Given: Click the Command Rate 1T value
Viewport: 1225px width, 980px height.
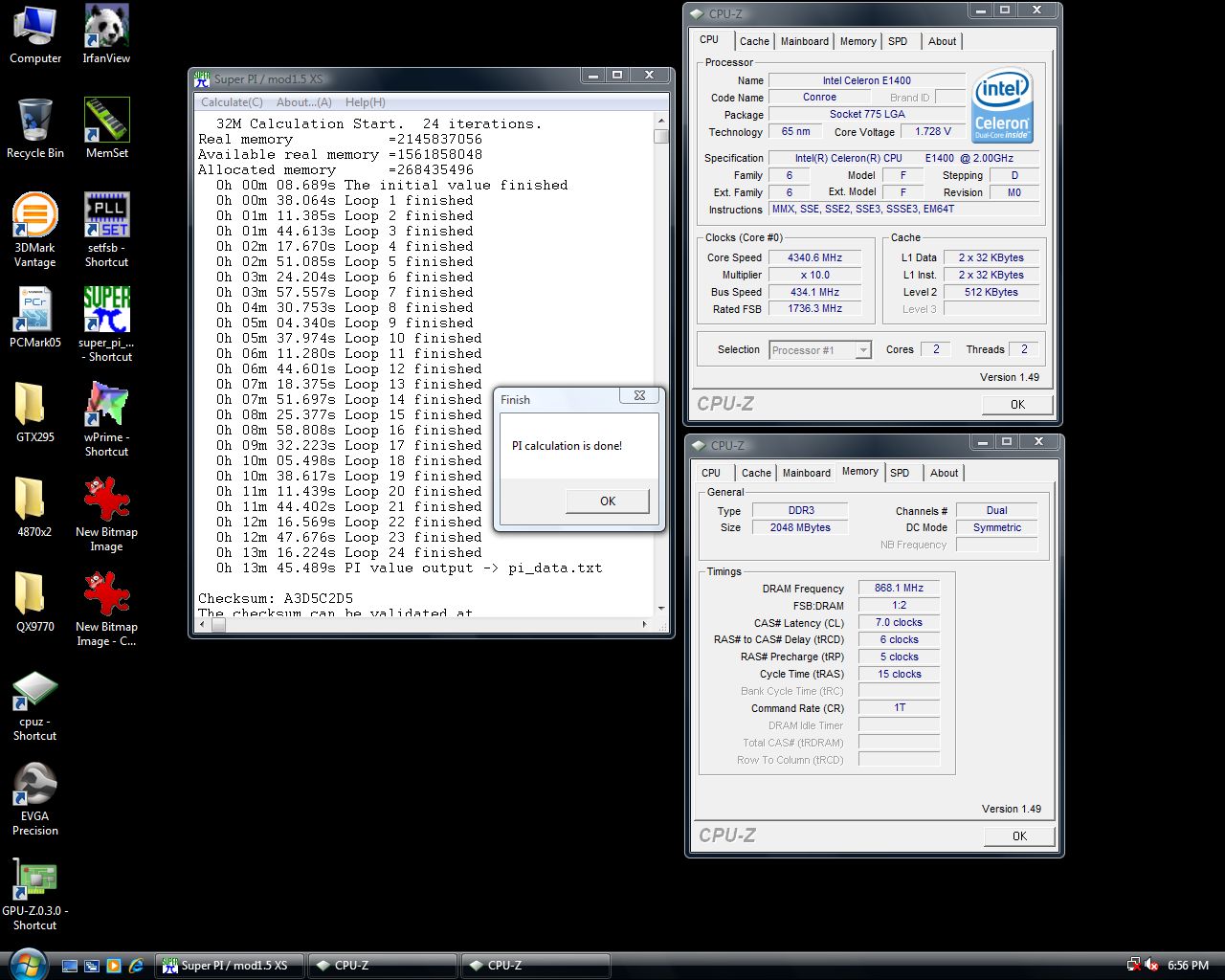Looking at the screenshot, I should (899, 708).
